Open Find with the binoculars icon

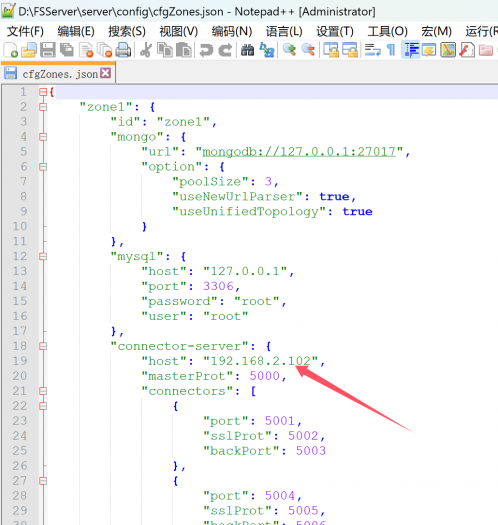tap(247, 50)
